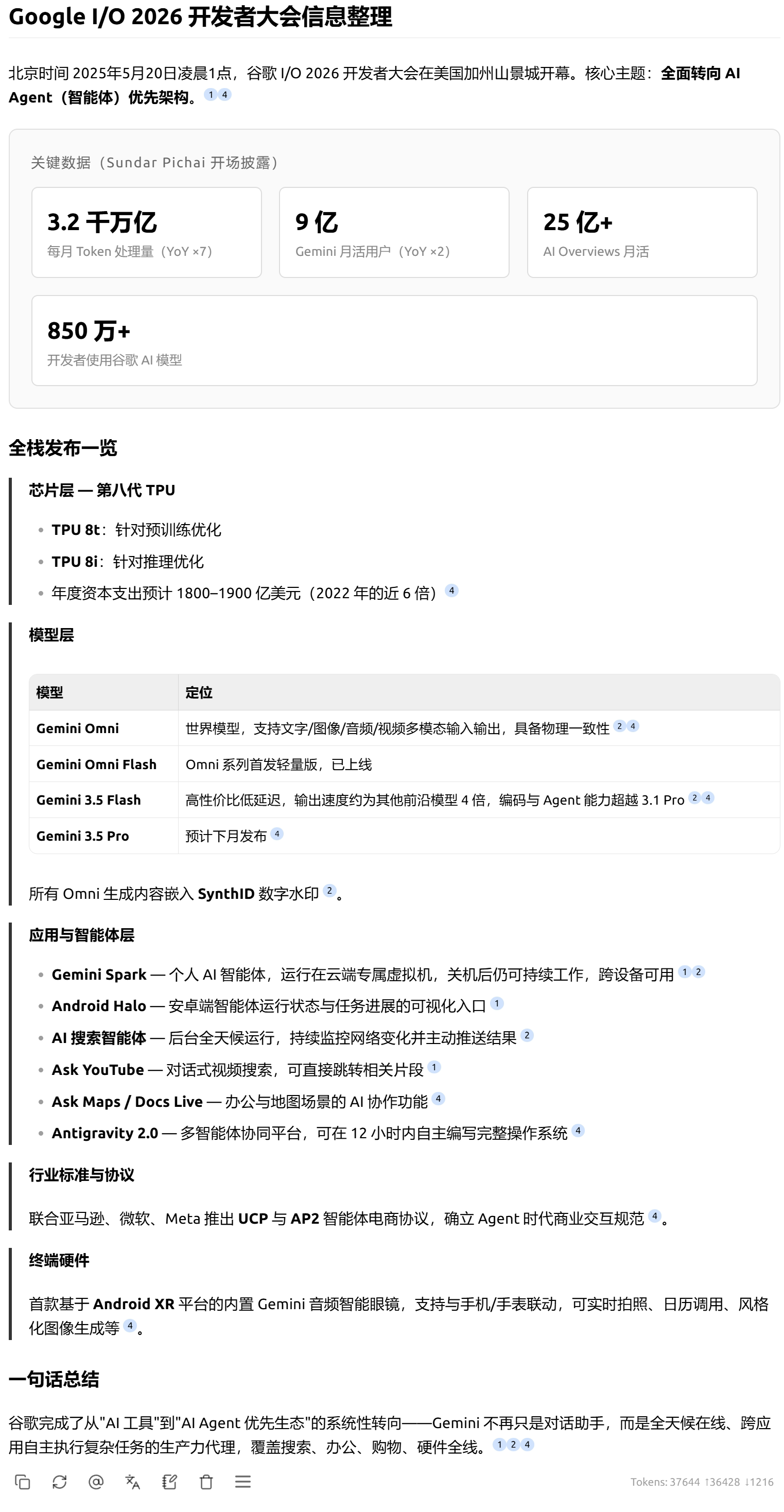Click the 定位 table column header
This screenshot has width=784, height=1512.
coord(479,692)
